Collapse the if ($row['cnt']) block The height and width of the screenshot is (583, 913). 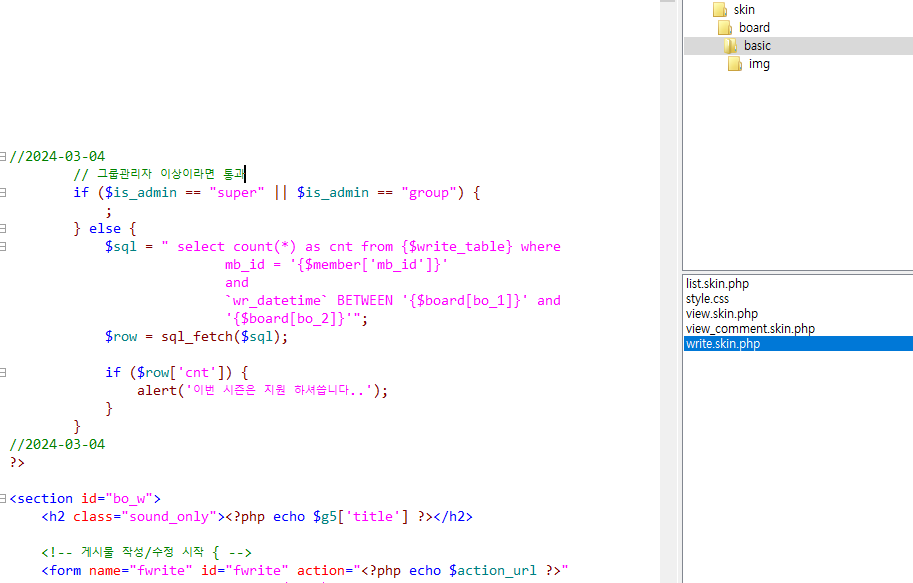[4, 372]
